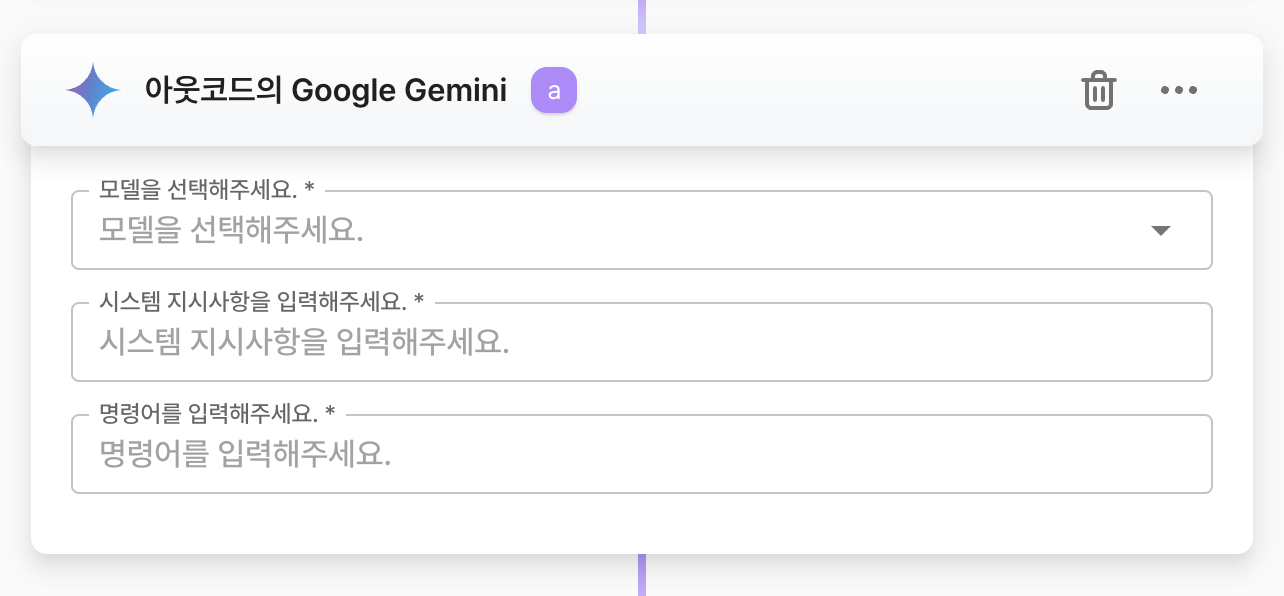
Task: Click the connector line above the Gemini card
Action: pos(642,15)
